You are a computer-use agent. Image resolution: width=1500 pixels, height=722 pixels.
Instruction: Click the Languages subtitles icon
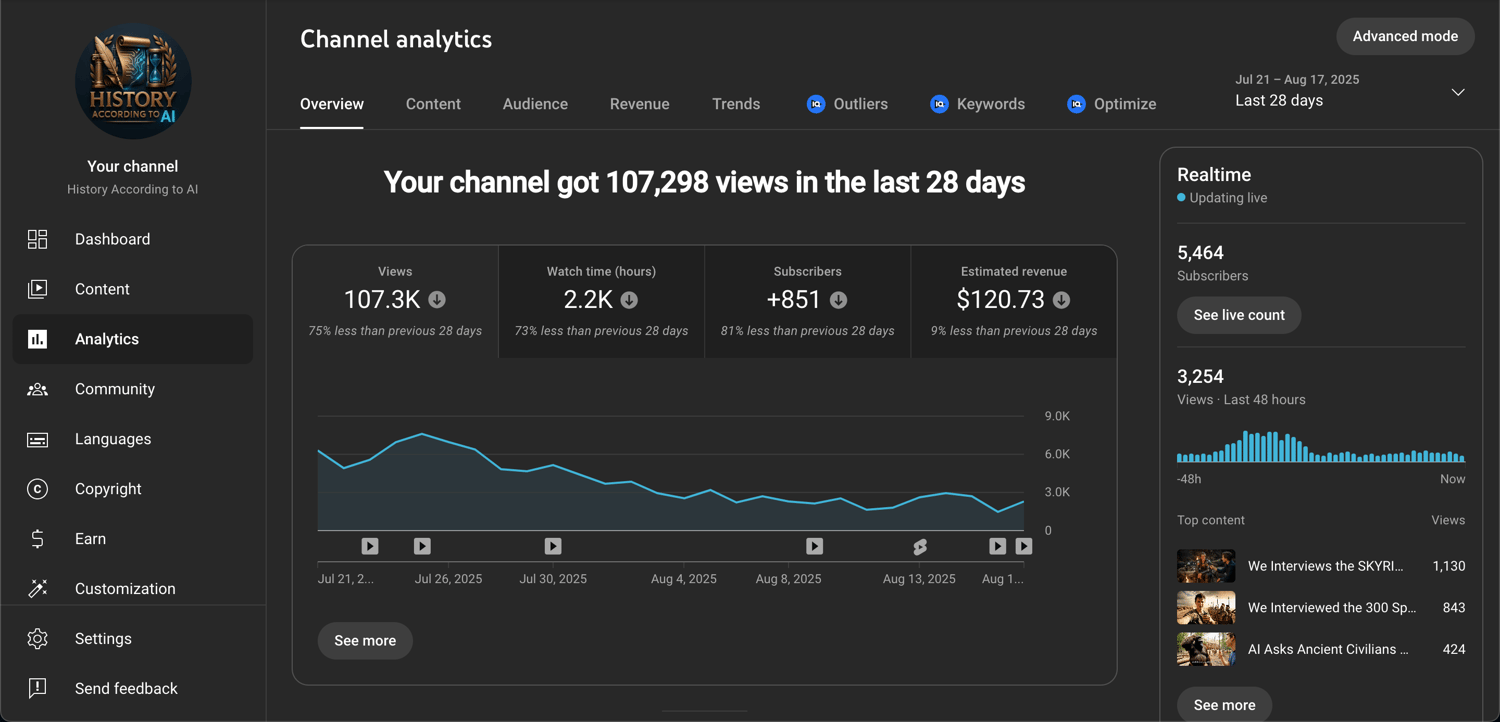click(x=37, y=439)
